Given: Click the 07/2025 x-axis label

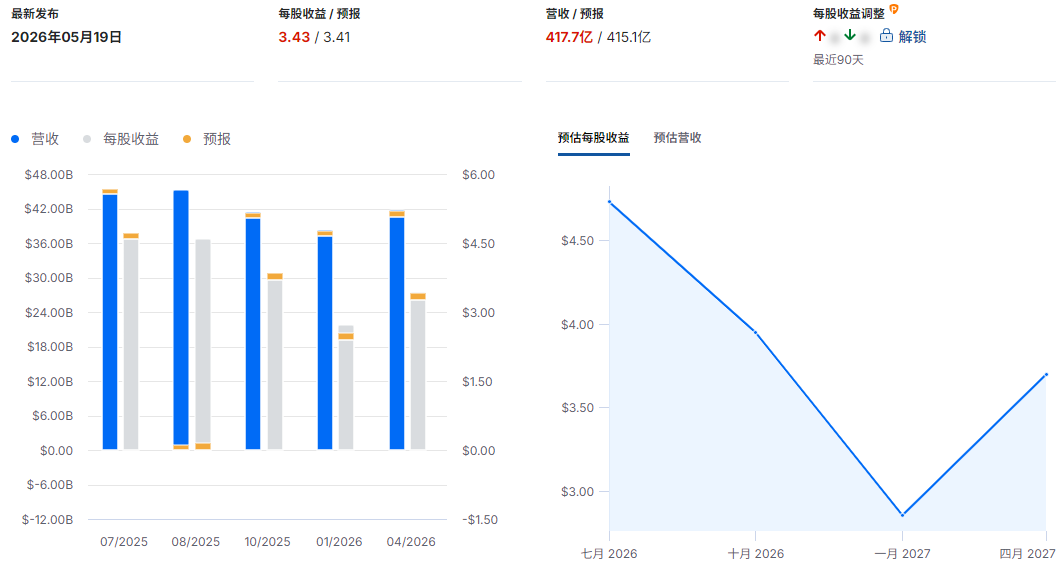Looking at the screenshot, I should [124, 542].
